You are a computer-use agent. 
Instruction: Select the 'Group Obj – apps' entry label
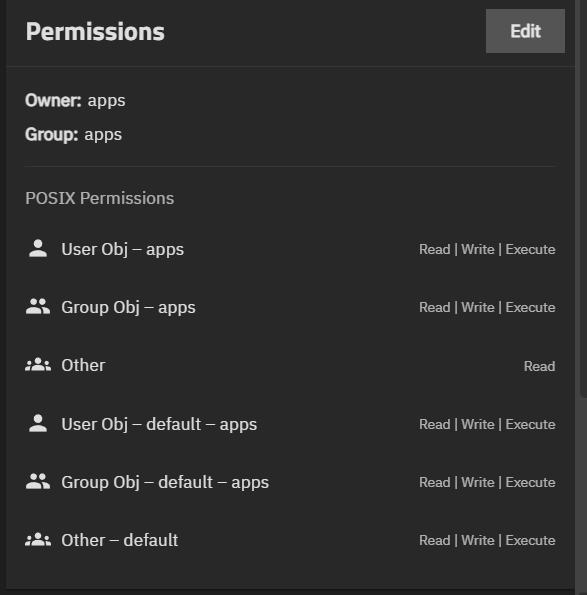[128, 308]
